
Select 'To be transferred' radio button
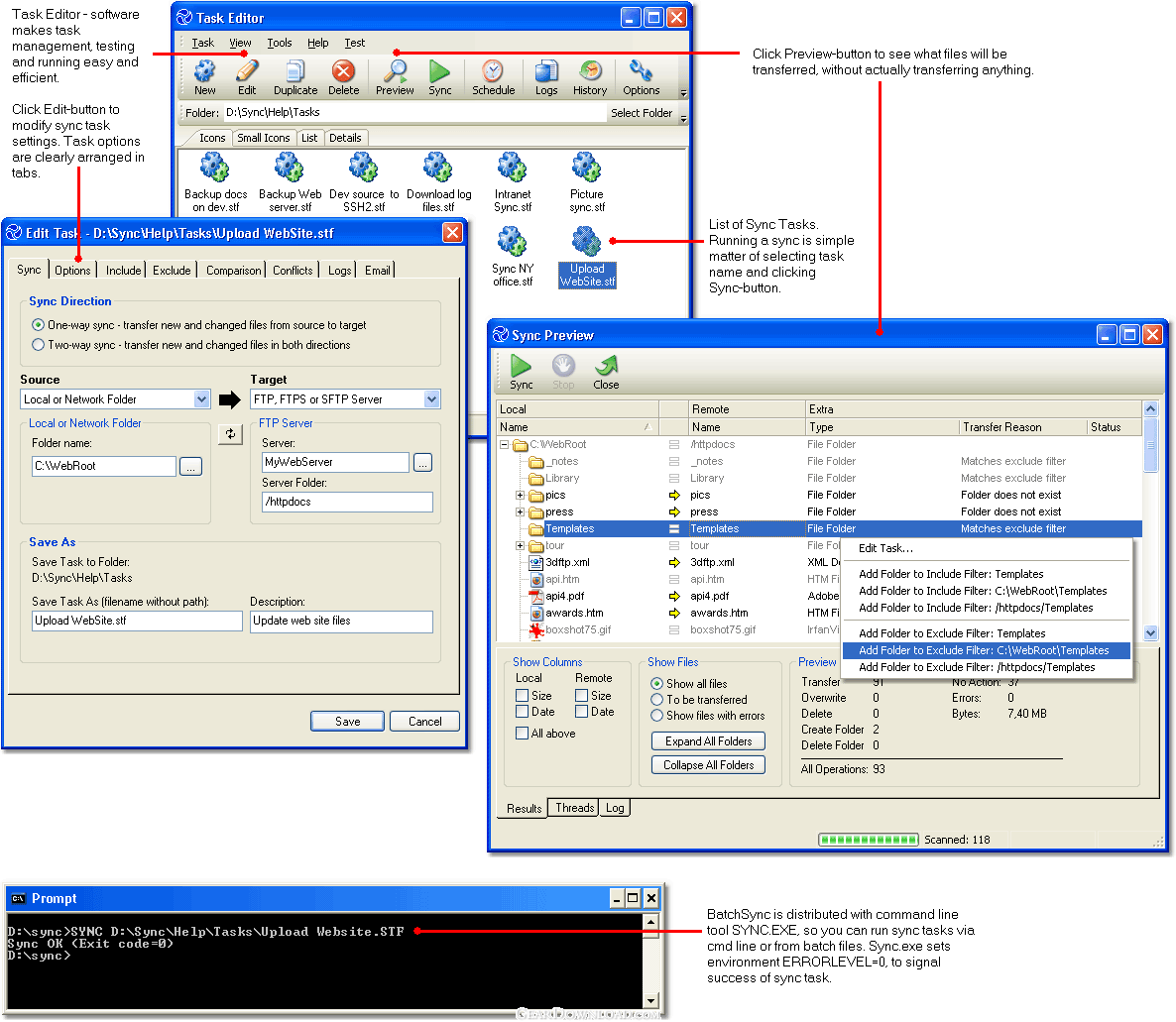click(x=657, y=700)
